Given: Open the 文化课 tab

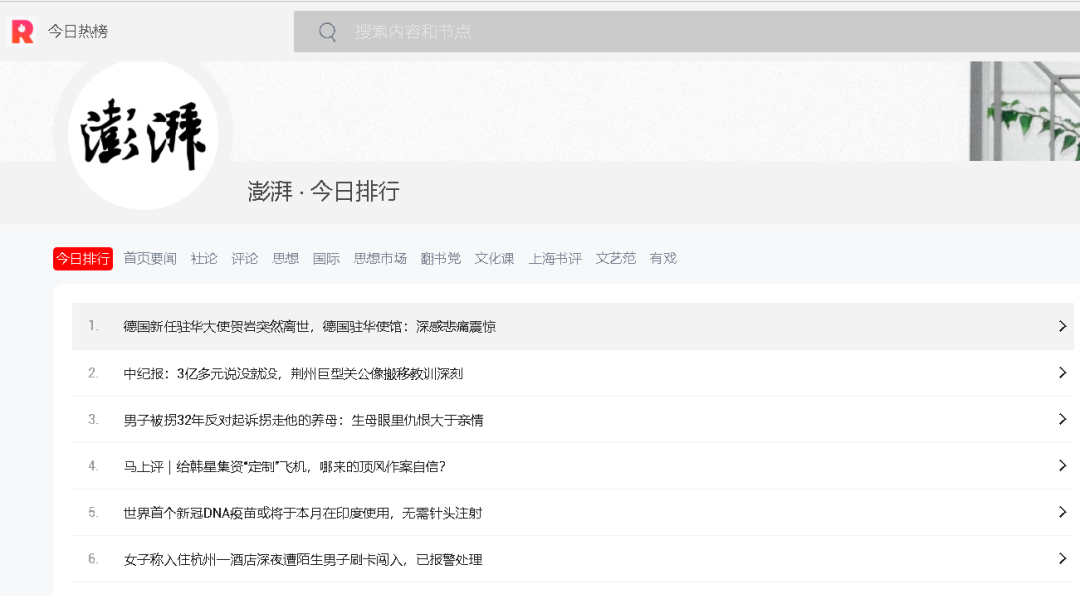Looking at the screenshot, I should pos(495,258).
